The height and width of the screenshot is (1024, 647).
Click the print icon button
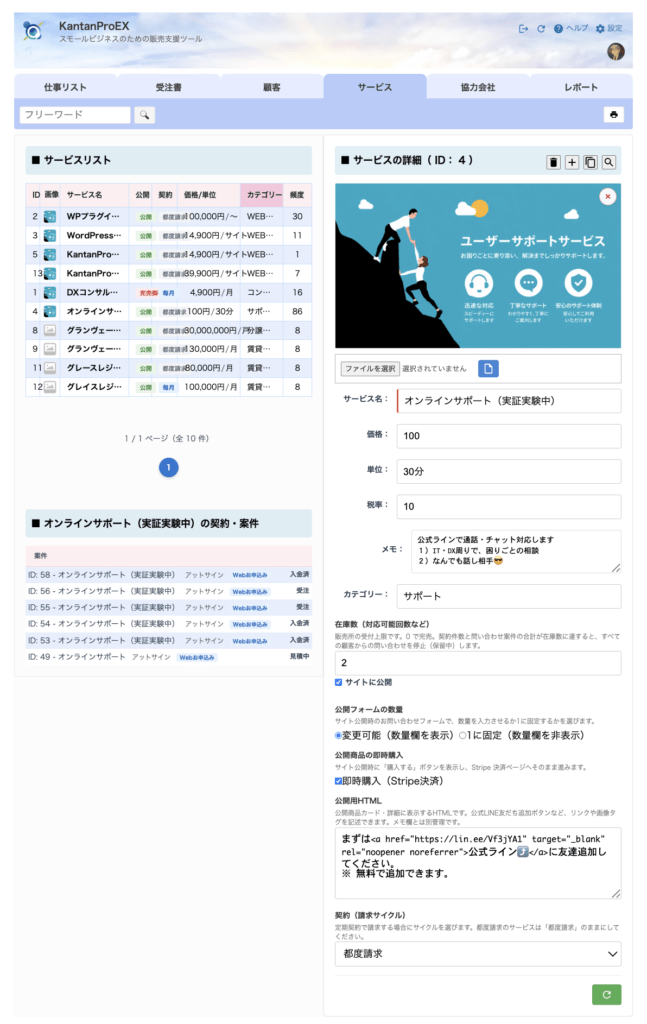click(x=613, y=115)
